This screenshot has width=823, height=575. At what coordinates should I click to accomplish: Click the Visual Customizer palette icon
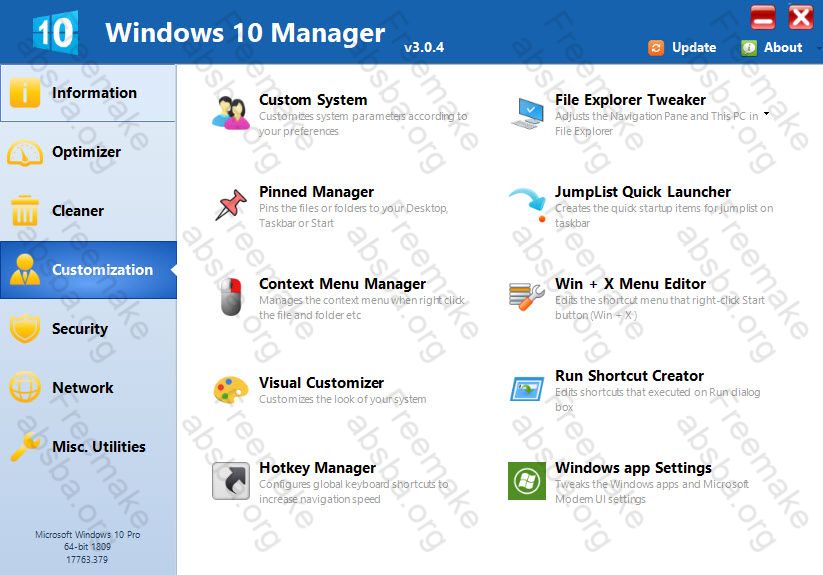(231, 390)
